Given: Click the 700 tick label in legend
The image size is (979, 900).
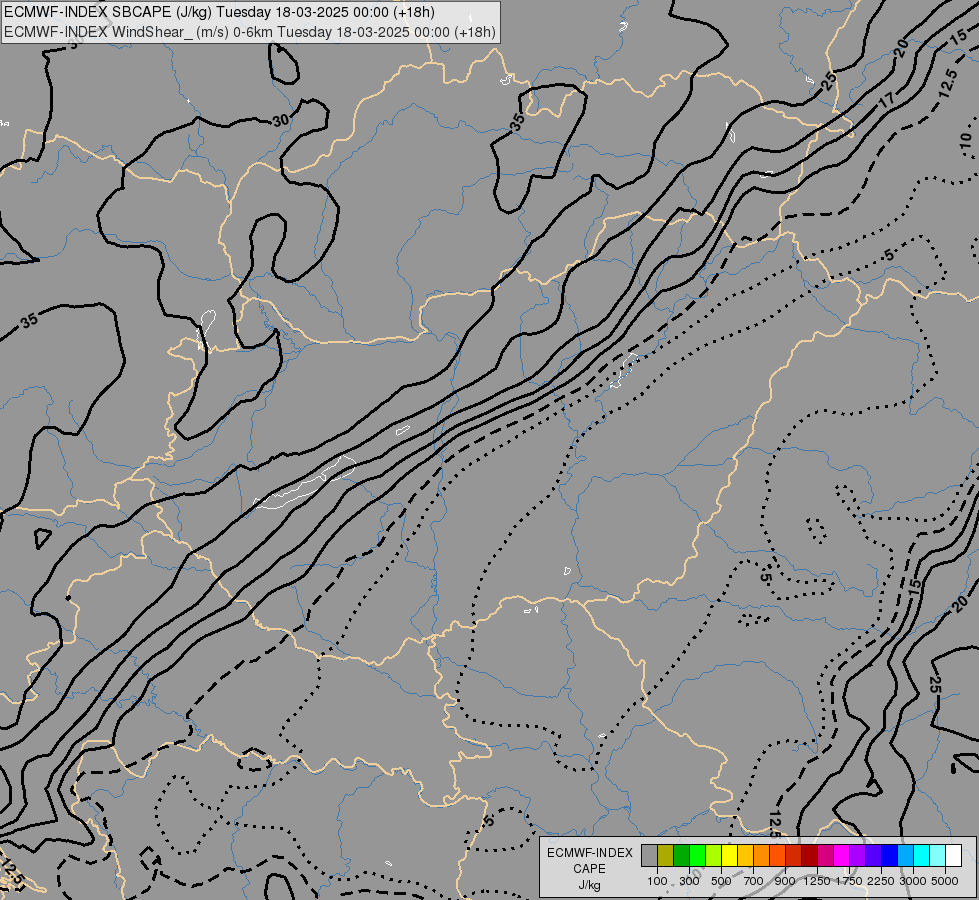Looking at the screenshot, I should pos(754,881).
